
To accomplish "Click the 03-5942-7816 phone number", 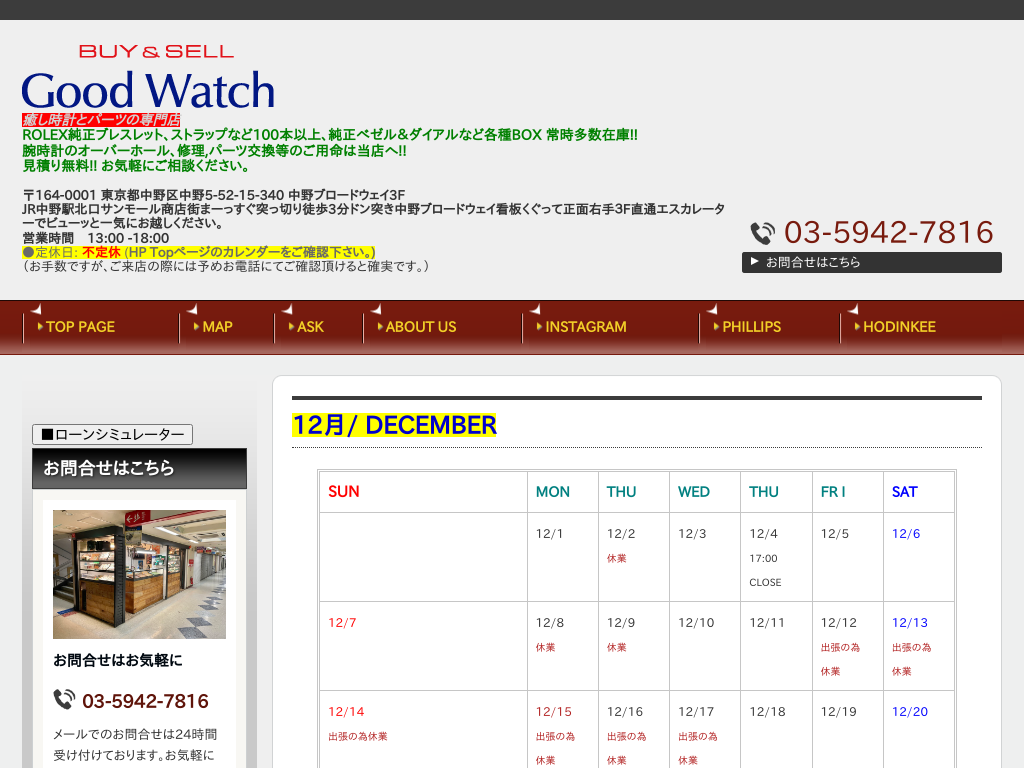I will [889, 232].
